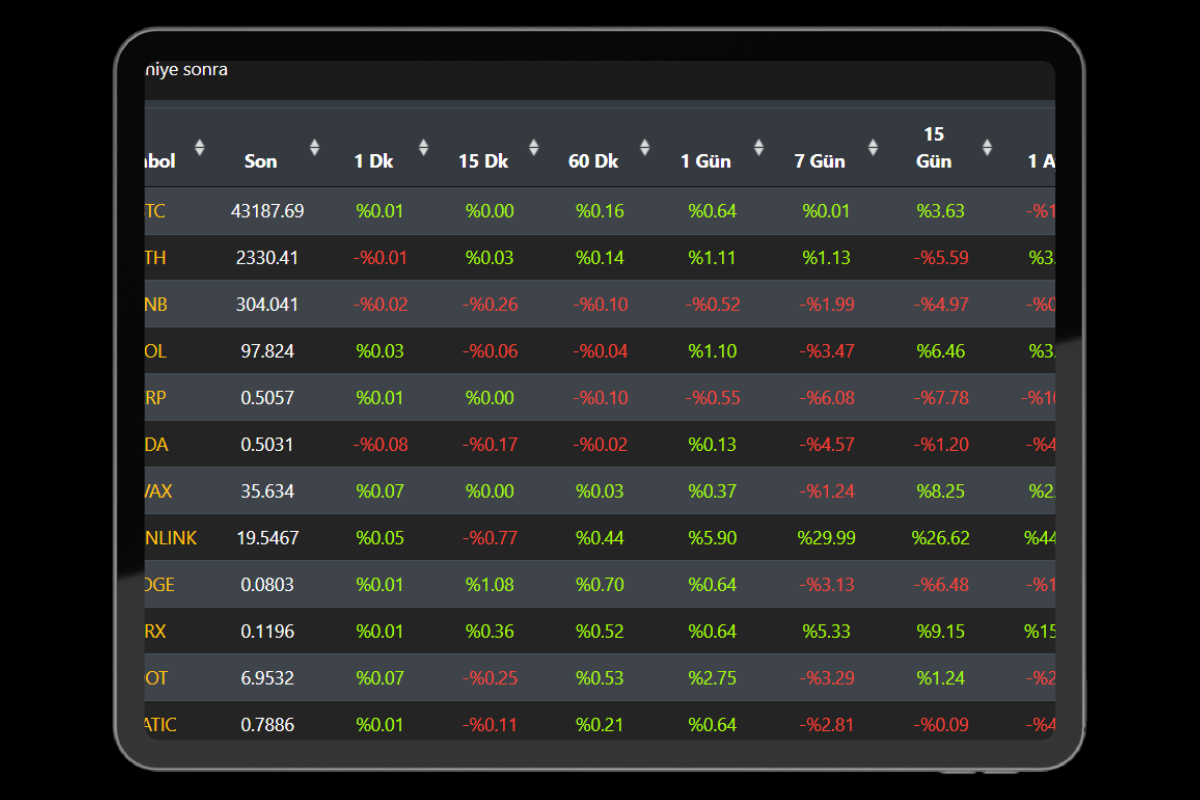The width and height of the screenshot is (1200, 800).
Task: Click price 0.5057
Action: click(x=267, y=398)
